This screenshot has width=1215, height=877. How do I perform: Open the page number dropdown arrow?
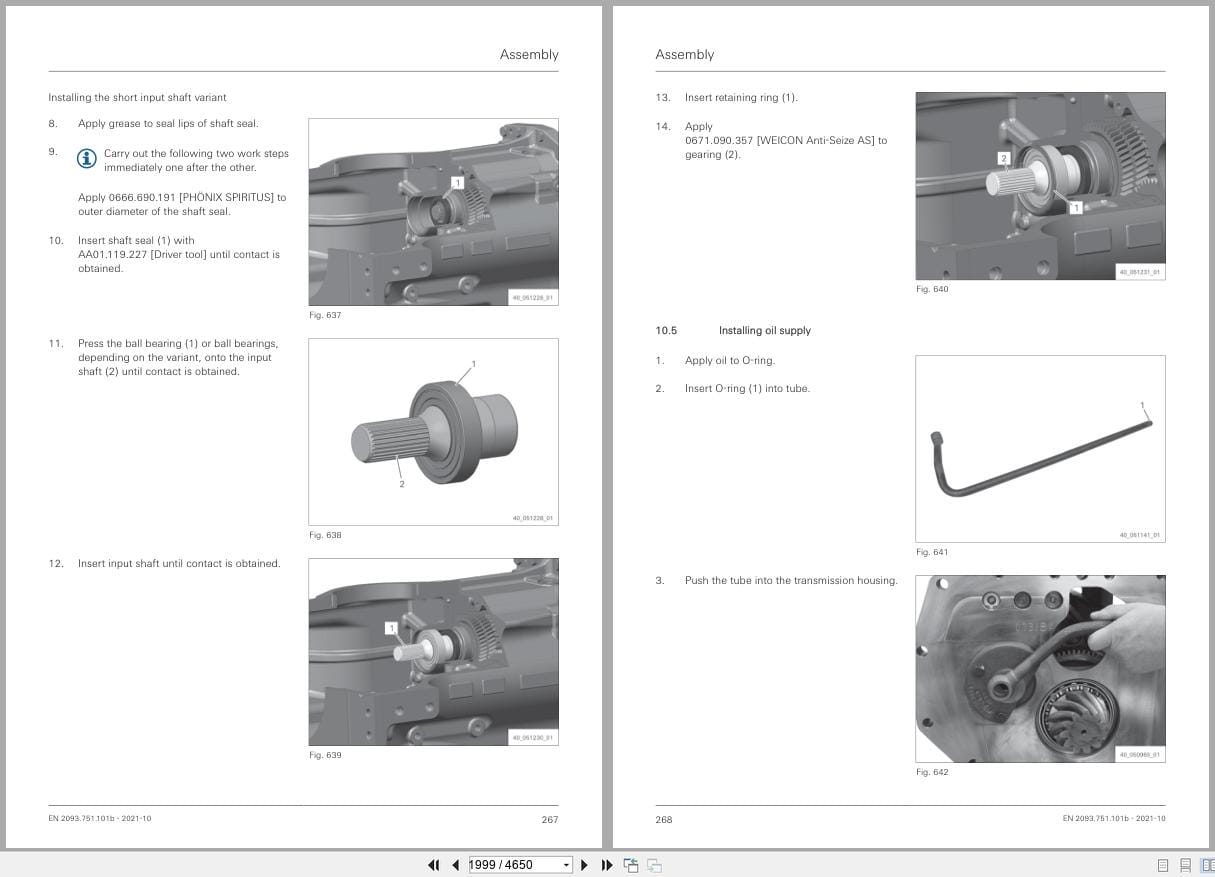coord(566,865)
